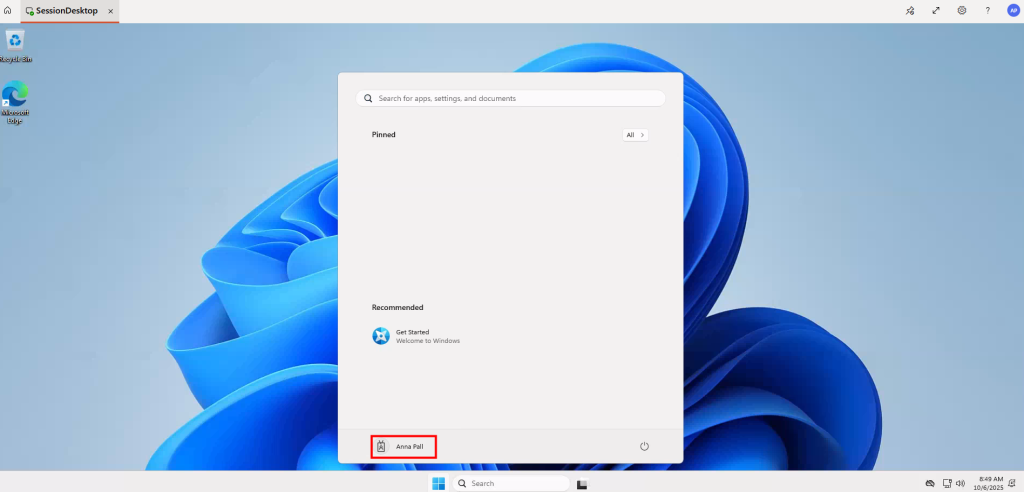
Task: Click the power button in Start menu
Action: (x=644, y=446)
